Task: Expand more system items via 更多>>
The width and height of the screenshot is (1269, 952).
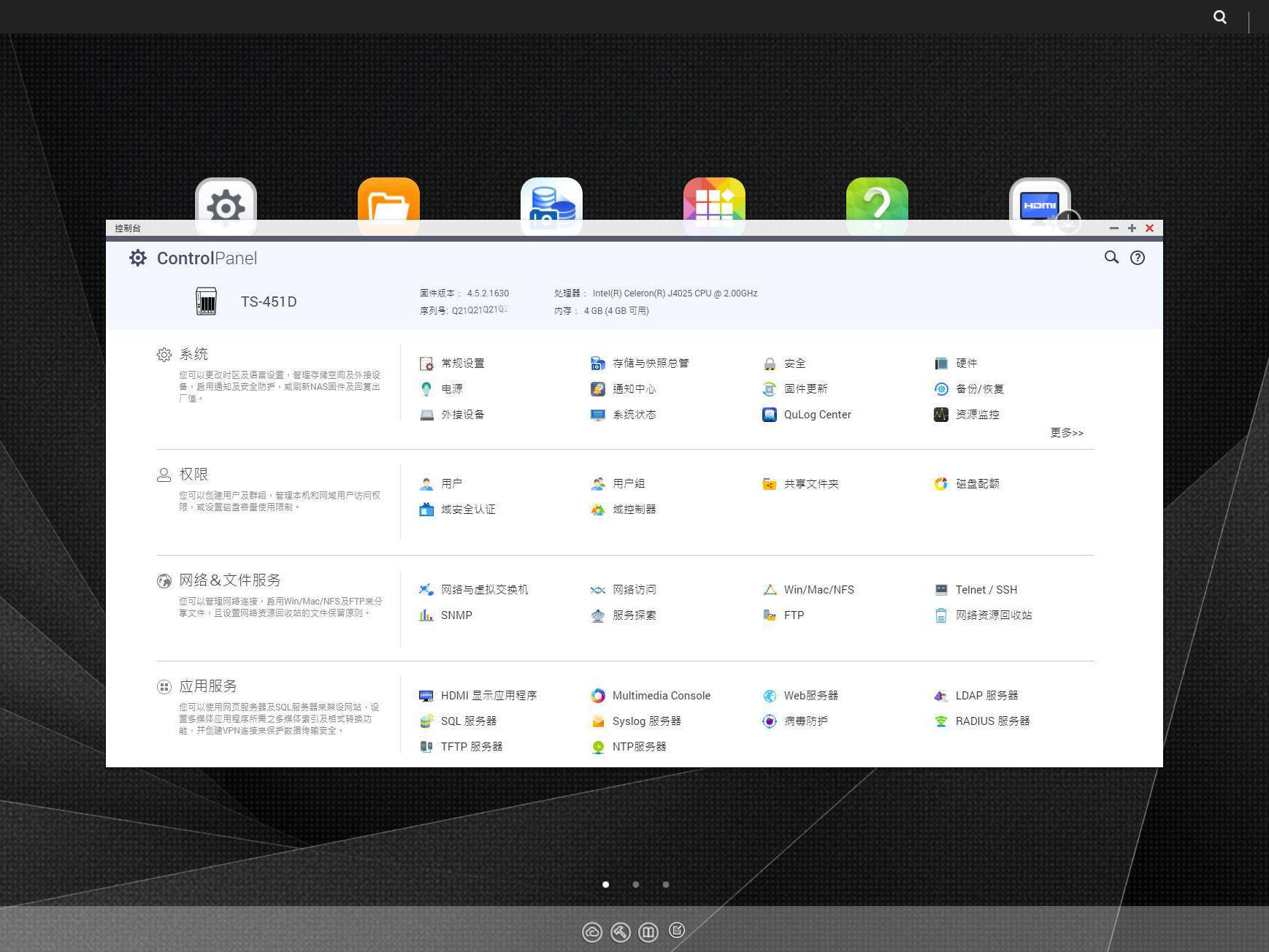Action: (x=1066, y=432)
